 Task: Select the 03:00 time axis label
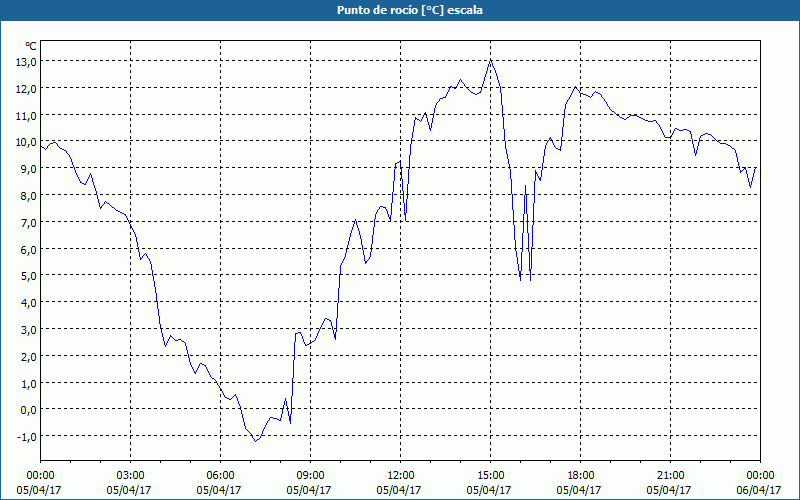pos(130,476)
